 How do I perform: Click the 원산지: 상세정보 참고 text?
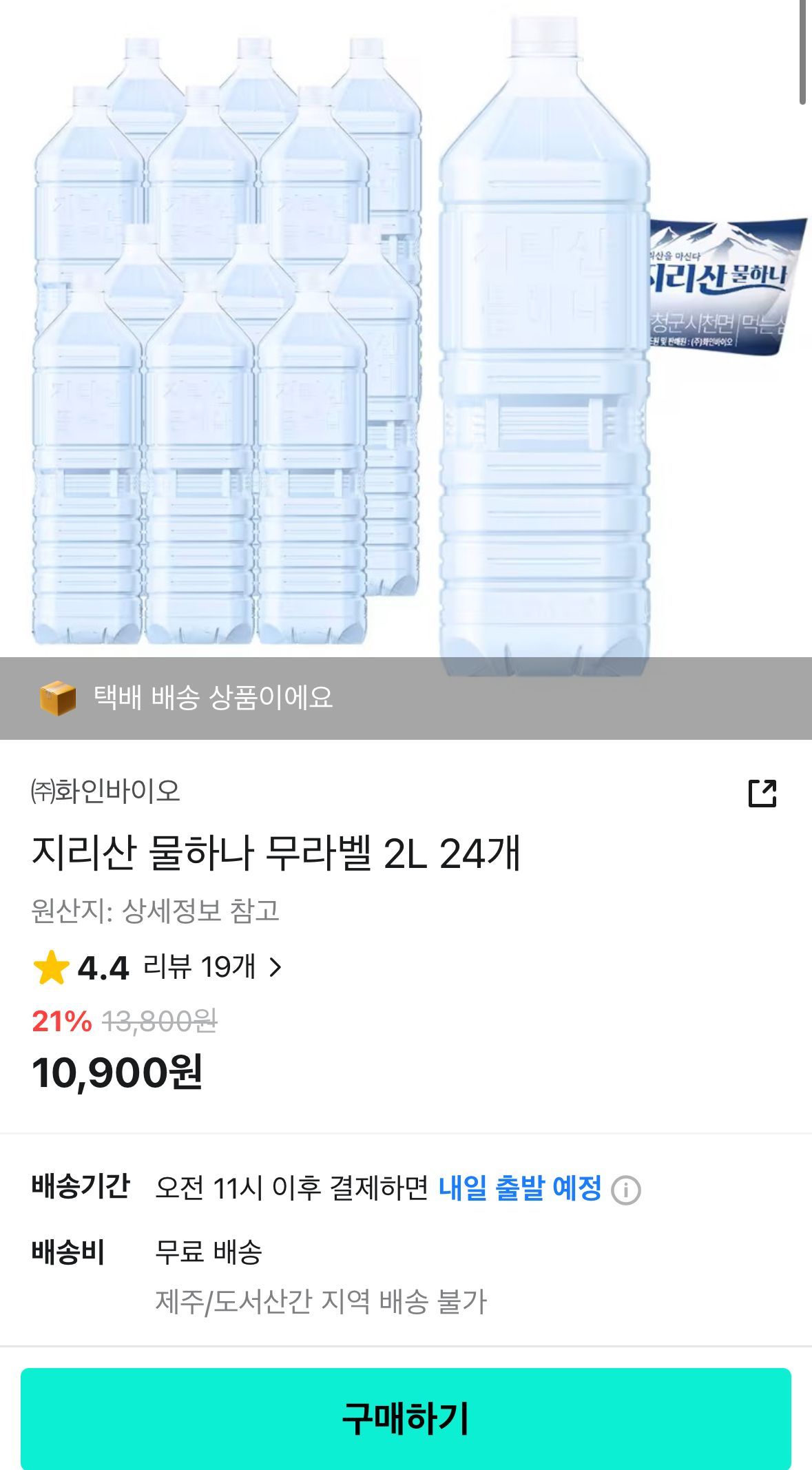(x=156, y=911)
